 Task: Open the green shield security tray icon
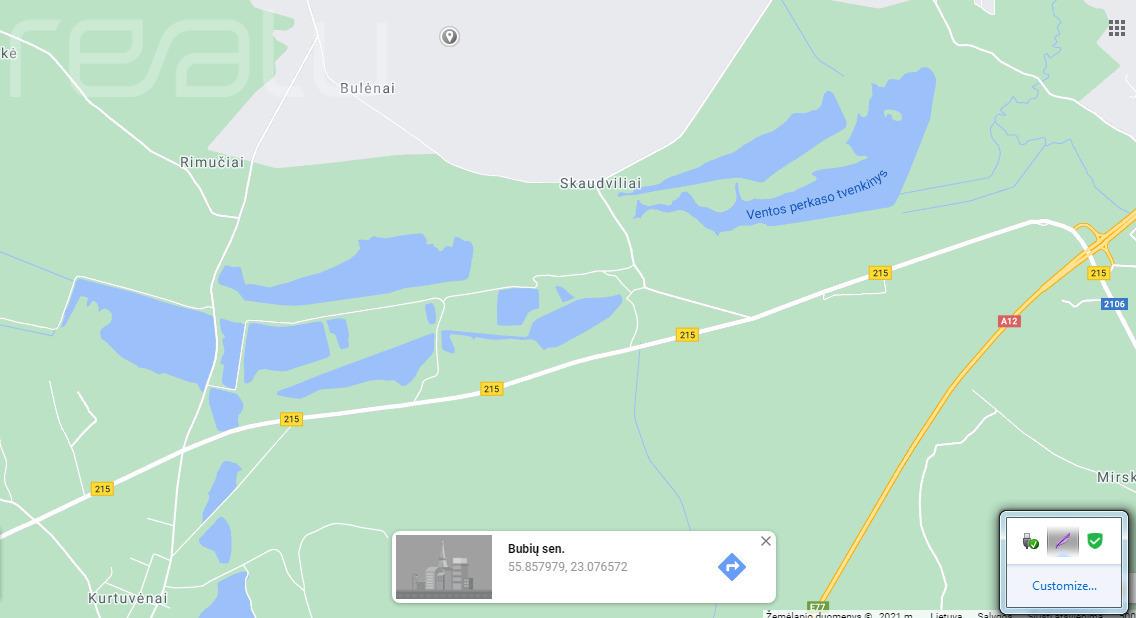(x=1095, y=540)
